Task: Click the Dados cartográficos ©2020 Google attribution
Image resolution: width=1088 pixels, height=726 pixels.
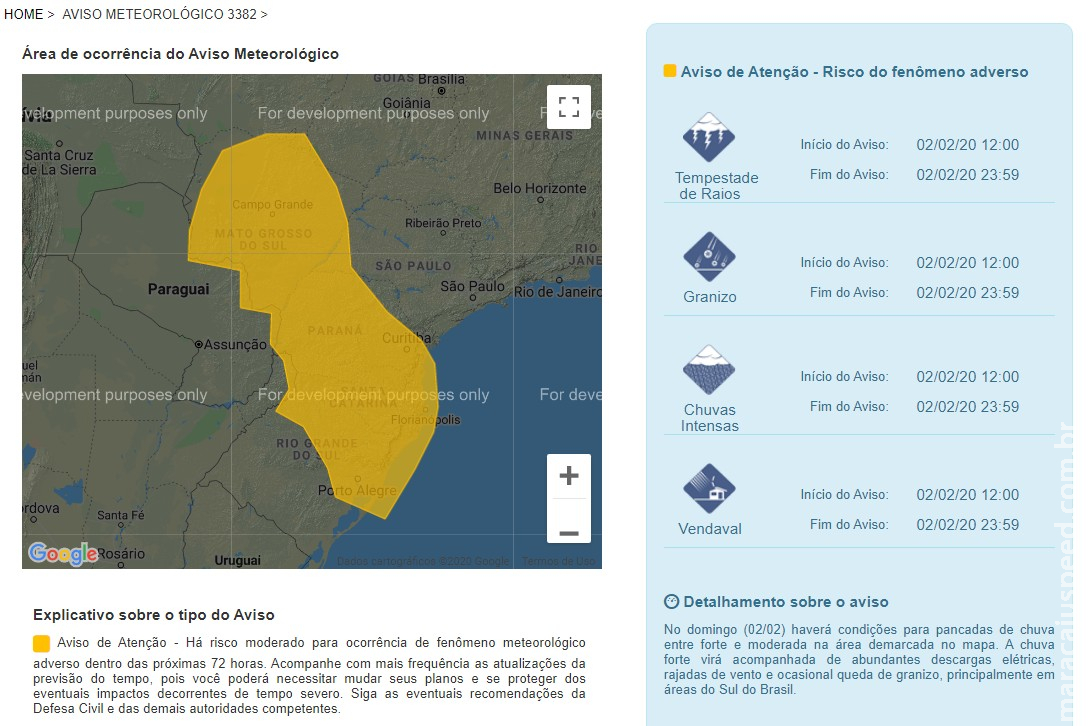Action: 423,561
